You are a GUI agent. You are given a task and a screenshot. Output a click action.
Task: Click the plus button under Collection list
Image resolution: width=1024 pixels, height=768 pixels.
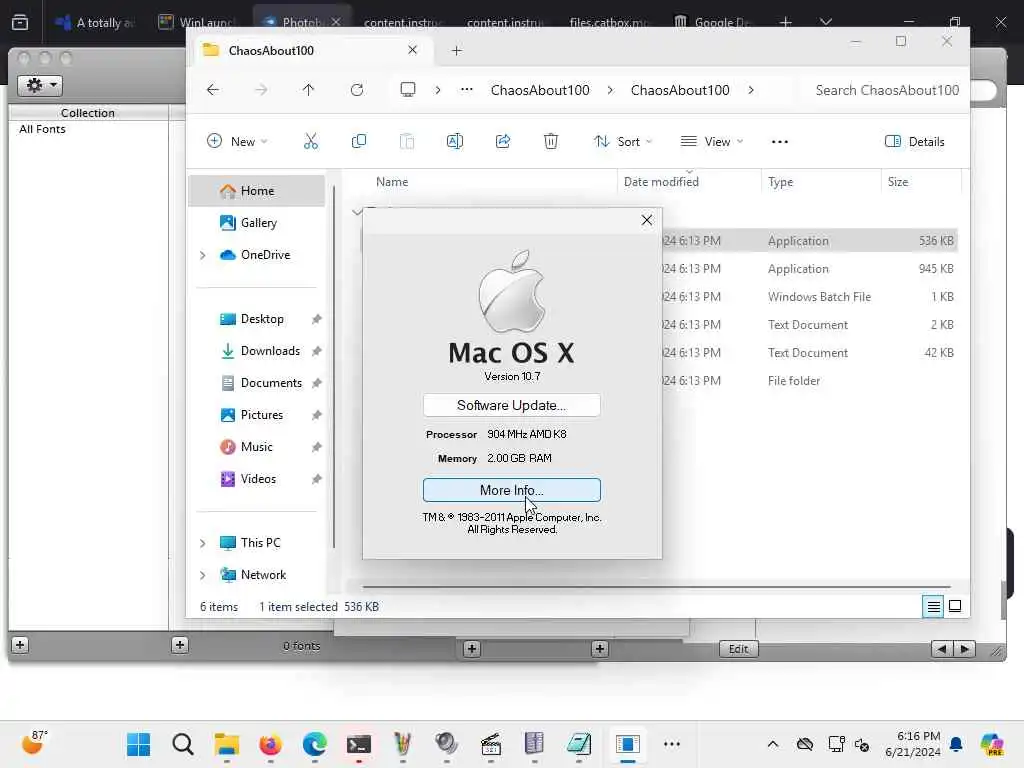[x=20, y=645]
